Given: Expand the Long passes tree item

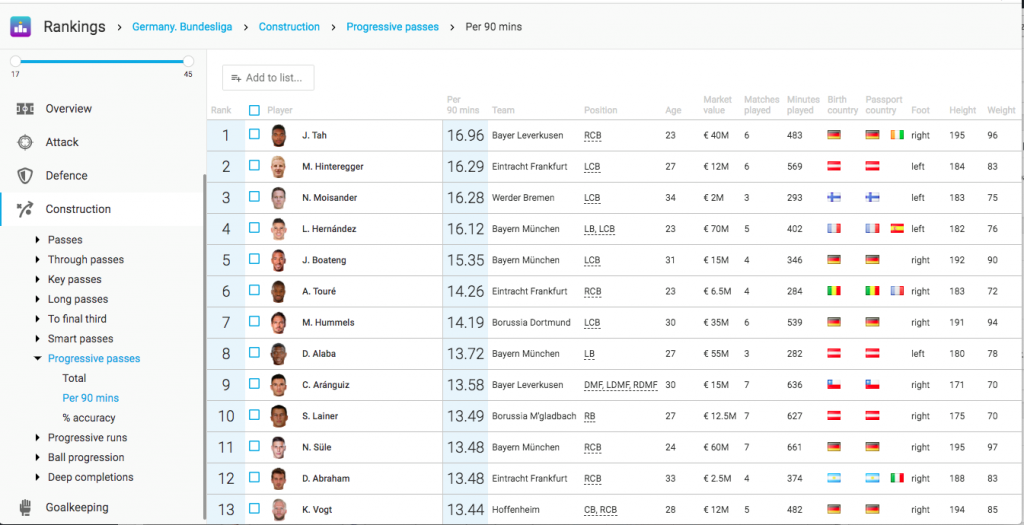Looking at the screenshot, I should click(38, 299).
